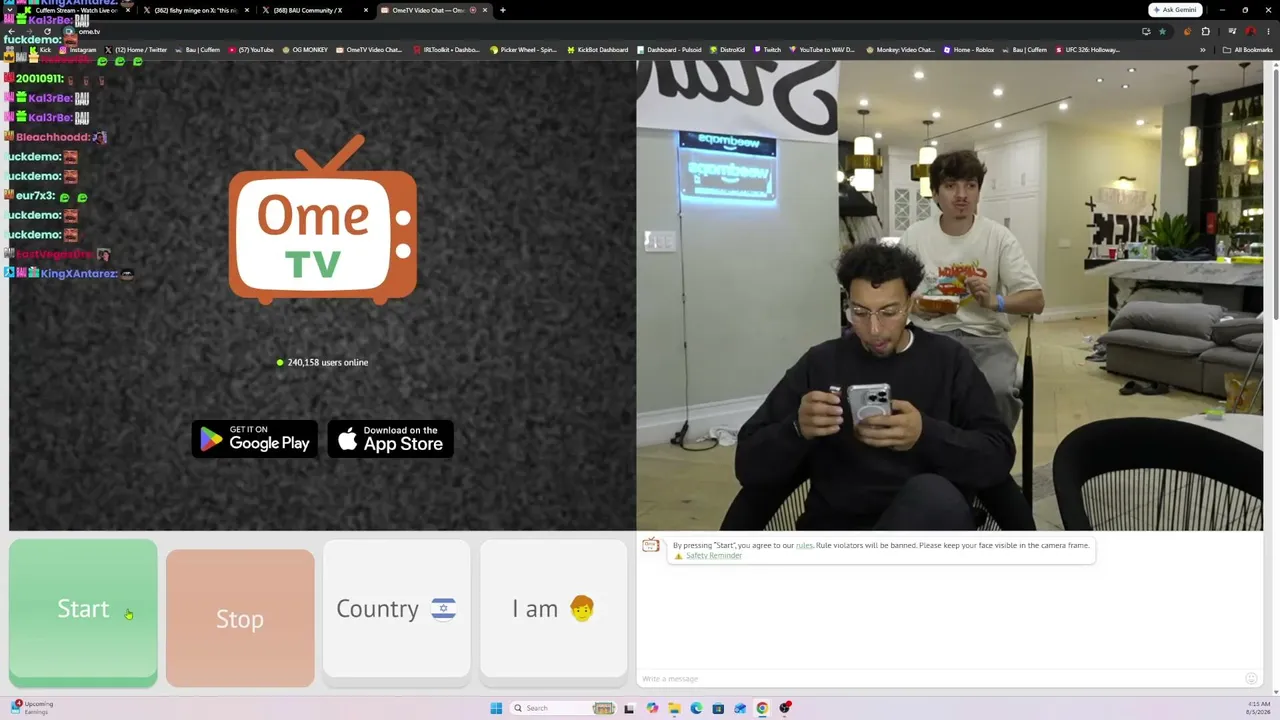Click the local webcam preview video
Image resolution: width=1280 pixels, height=720 pixels.
coord(950,295)
